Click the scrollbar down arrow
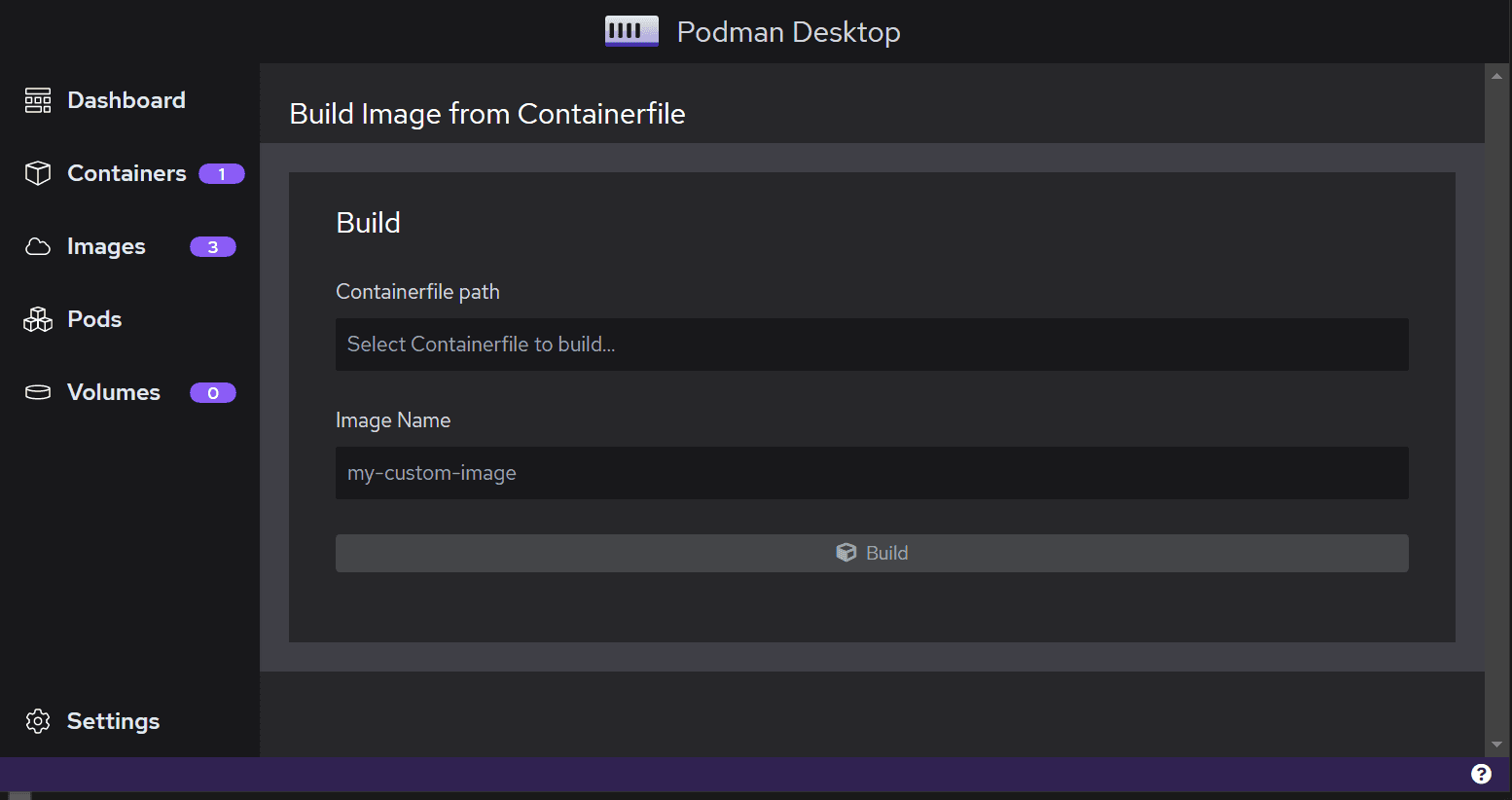 pos(1496,745)
